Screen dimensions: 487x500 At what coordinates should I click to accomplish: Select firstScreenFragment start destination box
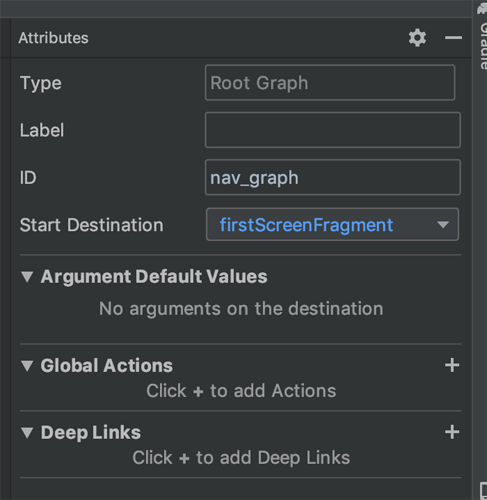(x=332, y=224)
